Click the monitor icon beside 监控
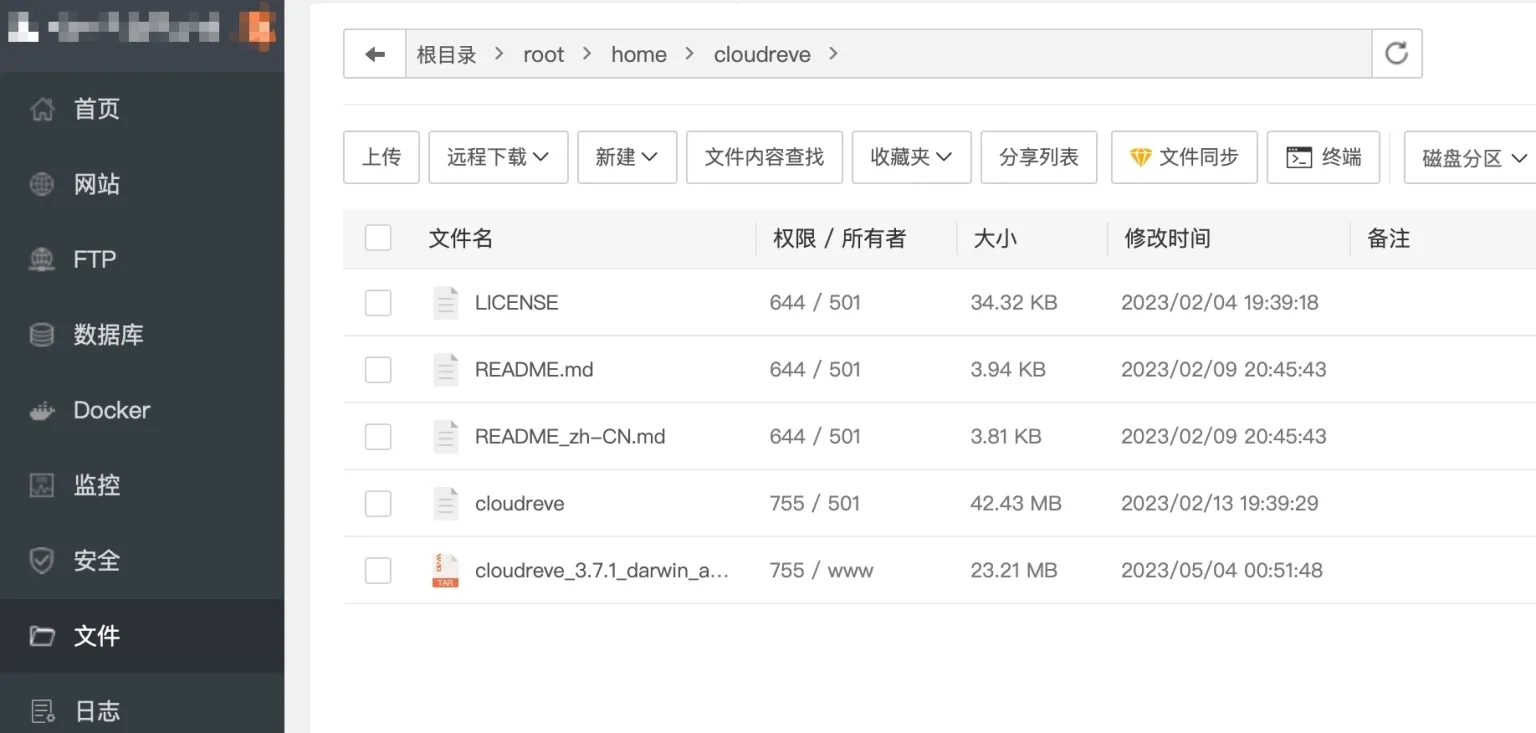 tap(42, 486)
